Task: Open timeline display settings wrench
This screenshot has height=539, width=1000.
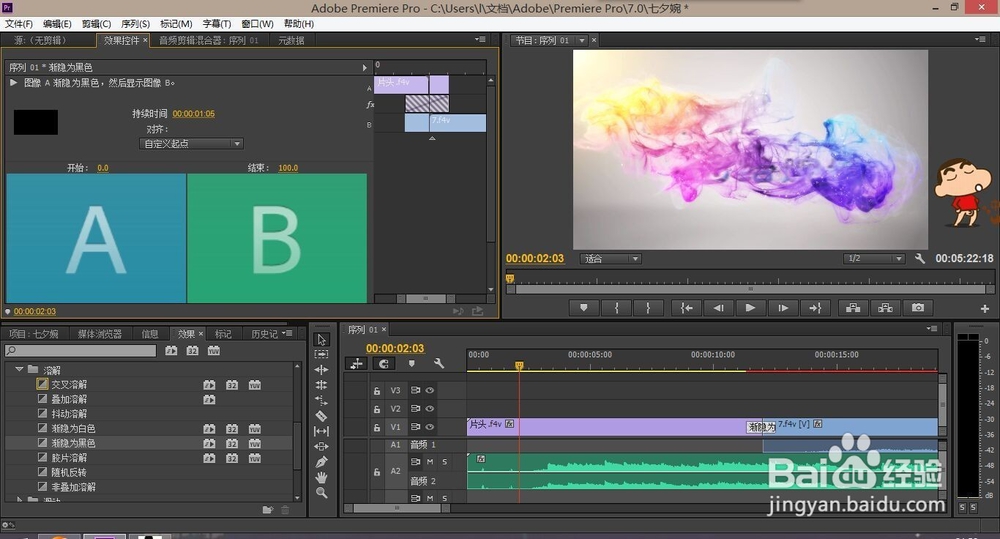Action: click(439, 363)
